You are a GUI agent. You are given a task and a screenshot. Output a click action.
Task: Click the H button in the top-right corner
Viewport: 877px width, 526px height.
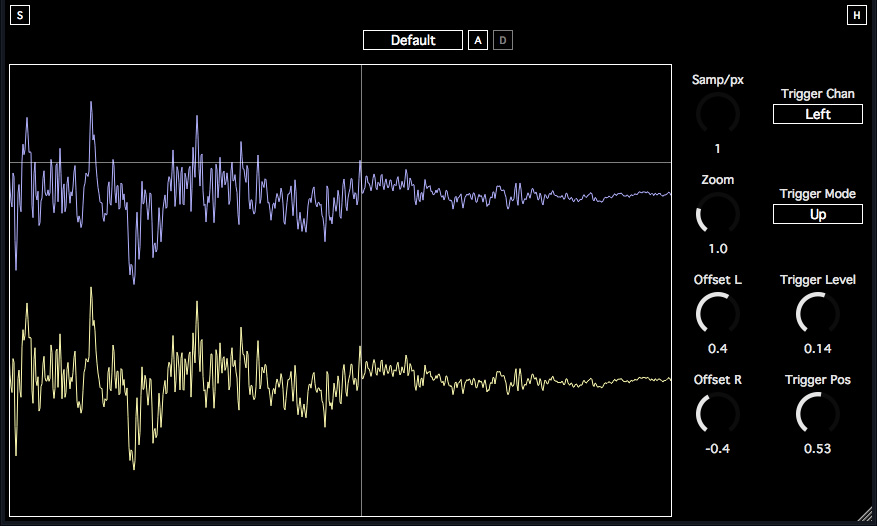tap(856, 15)
